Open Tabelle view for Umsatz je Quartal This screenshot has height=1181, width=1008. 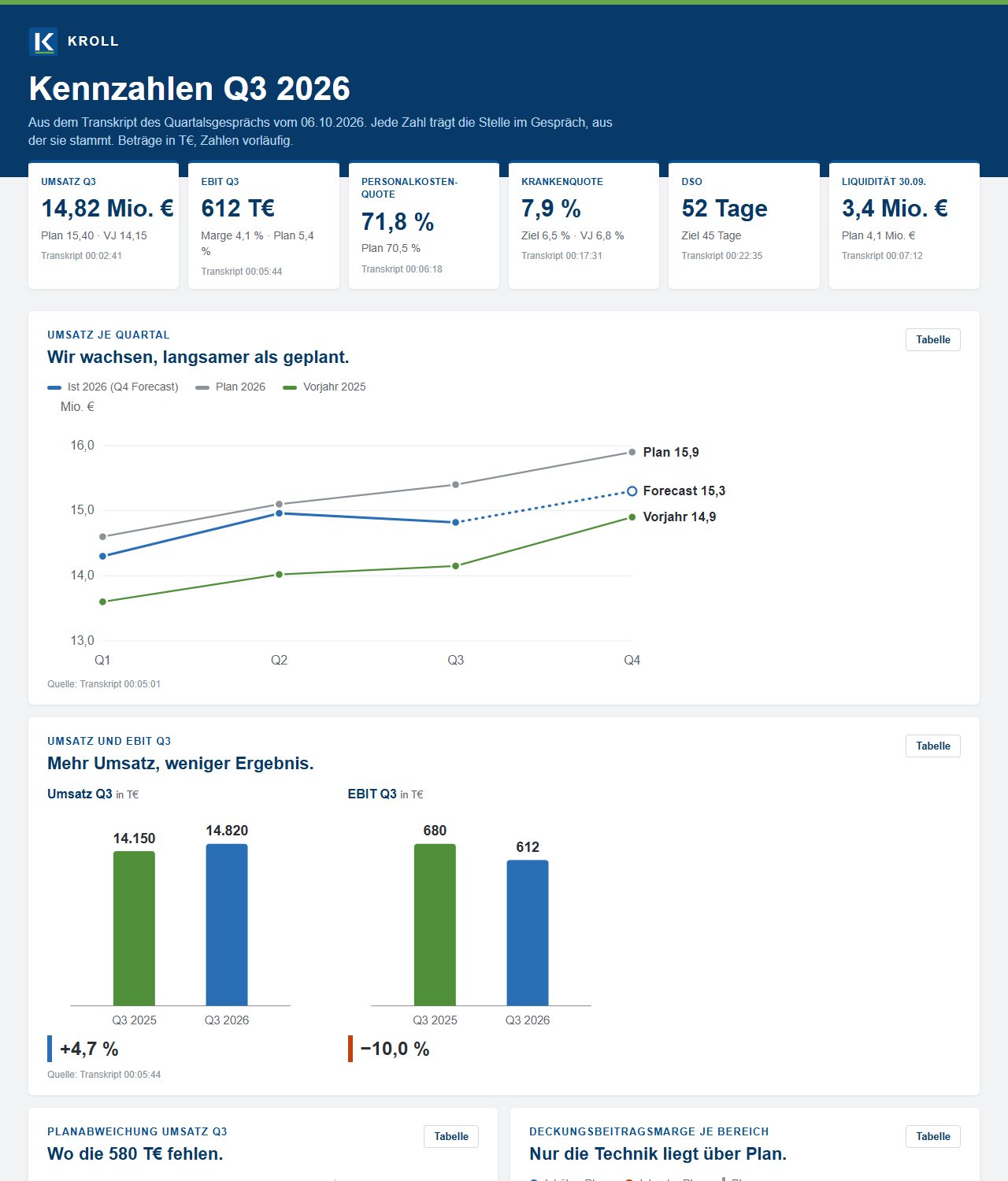(933, 340)
